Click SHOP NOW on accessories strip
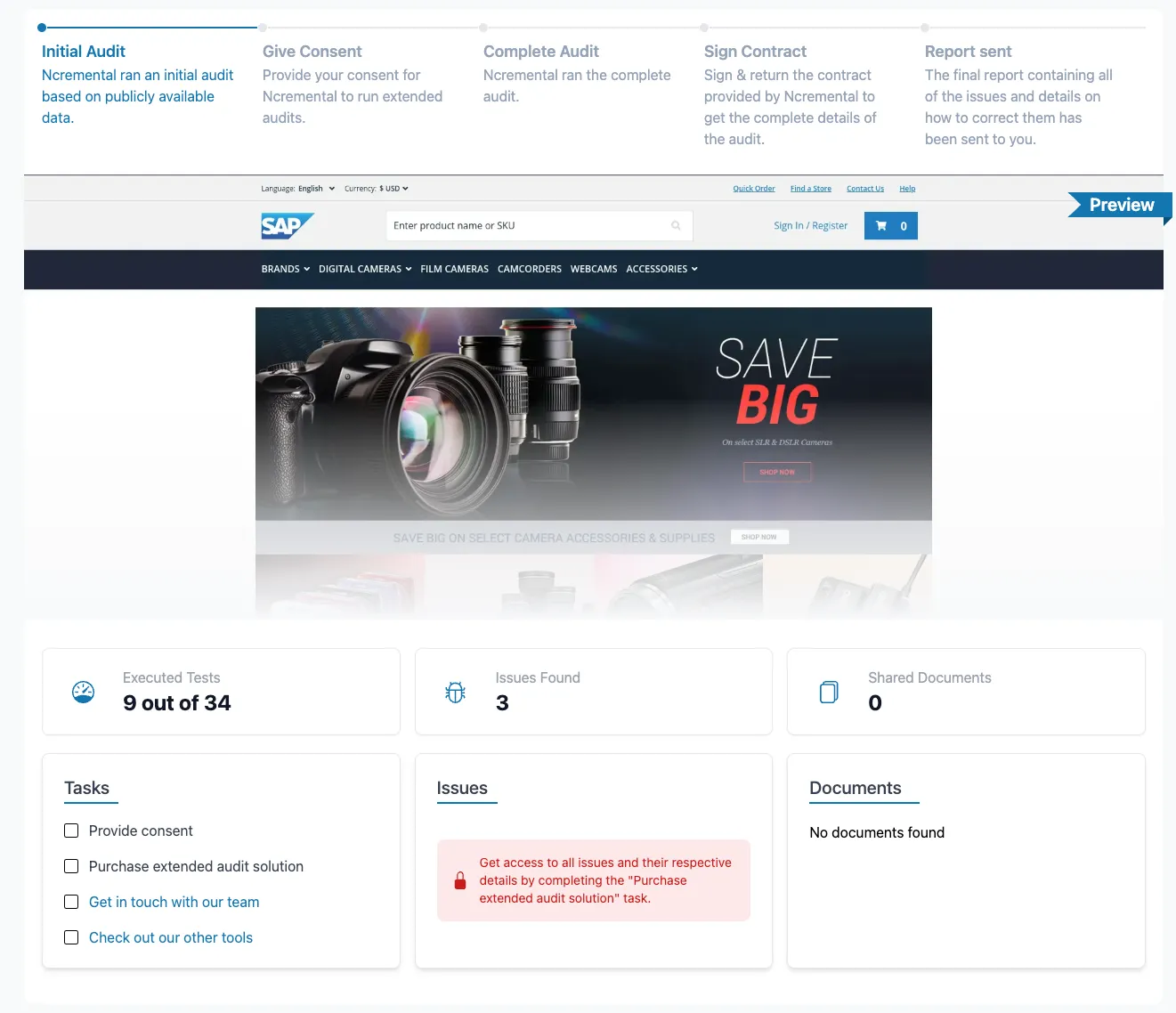 tap(759, 537)
